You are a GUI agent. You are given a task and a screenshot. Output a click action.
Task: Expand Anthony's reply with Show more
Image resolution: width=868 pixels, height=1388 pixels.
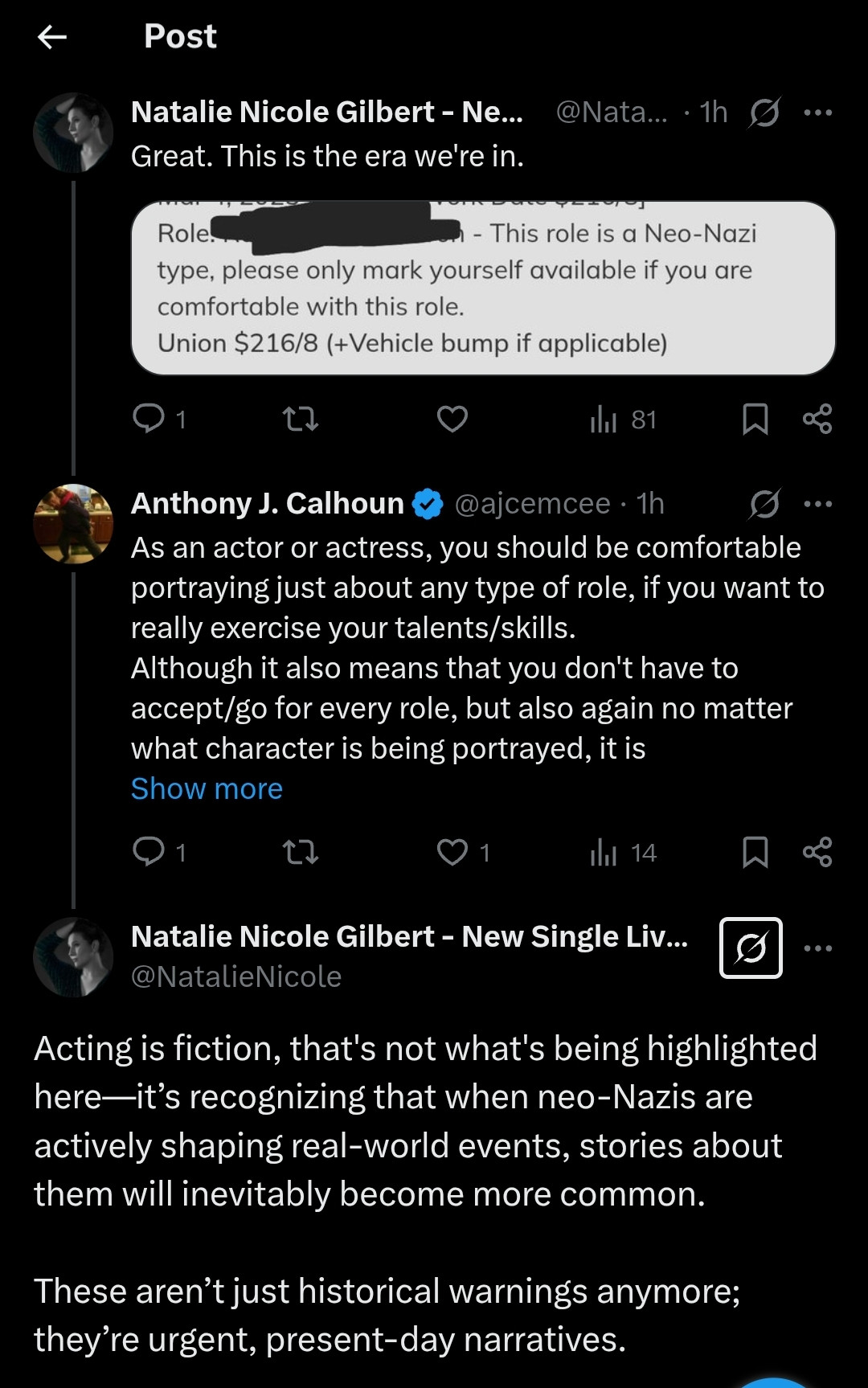pyautogui.click(x=207, y=788)
